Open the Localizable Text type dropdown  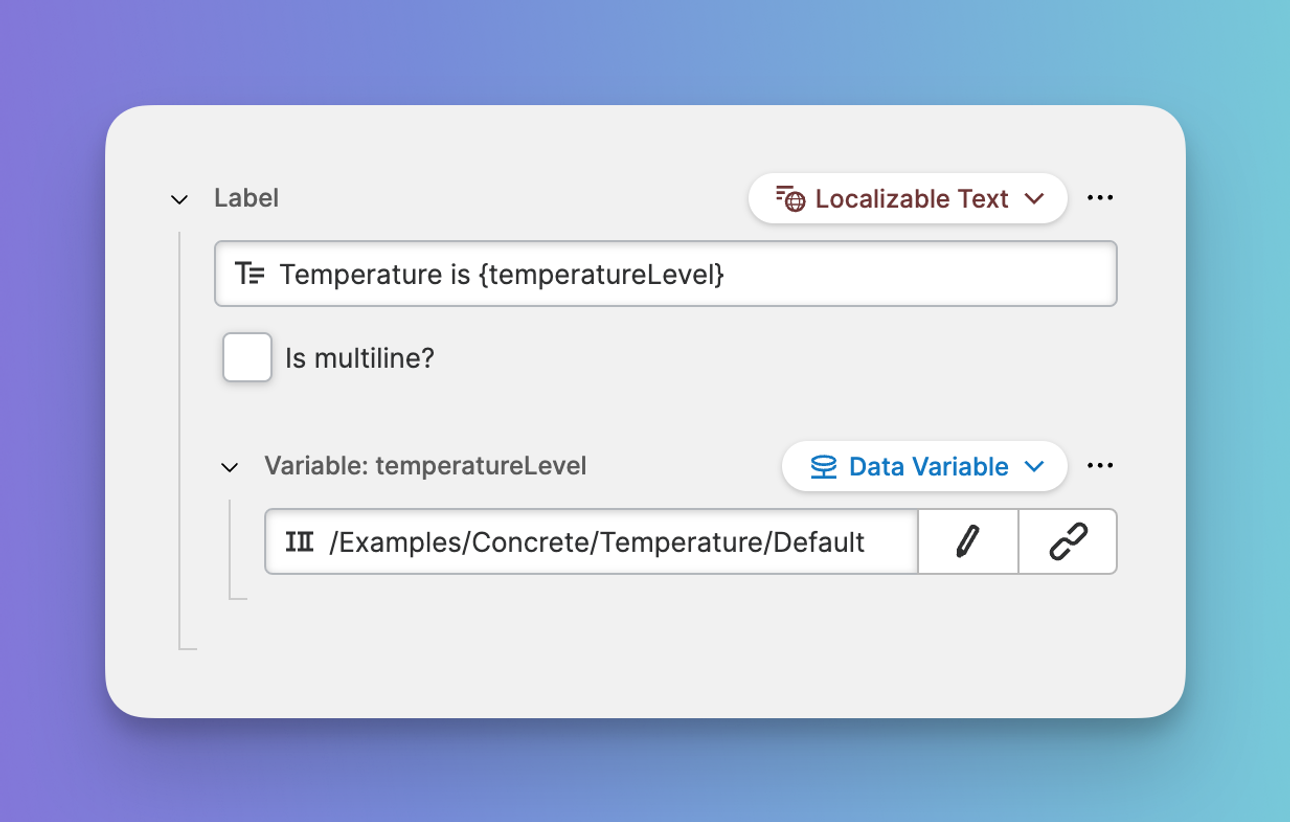910,199
